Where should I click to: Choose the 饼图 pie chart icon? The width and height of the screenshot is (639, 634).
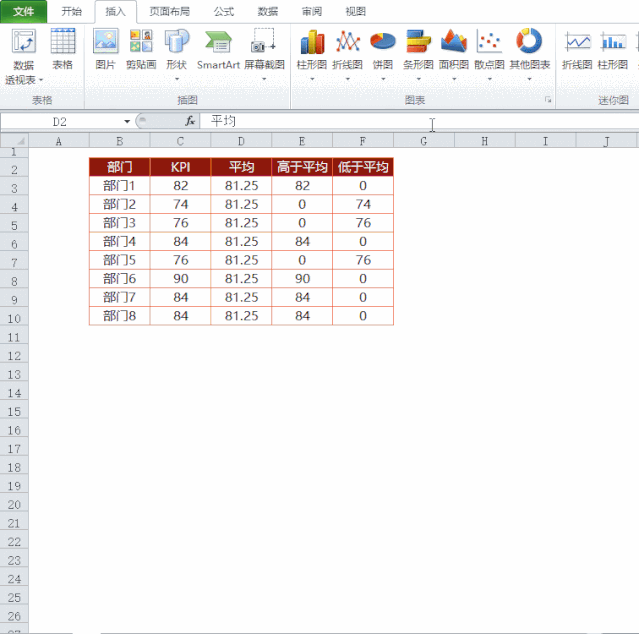[382, 48]
